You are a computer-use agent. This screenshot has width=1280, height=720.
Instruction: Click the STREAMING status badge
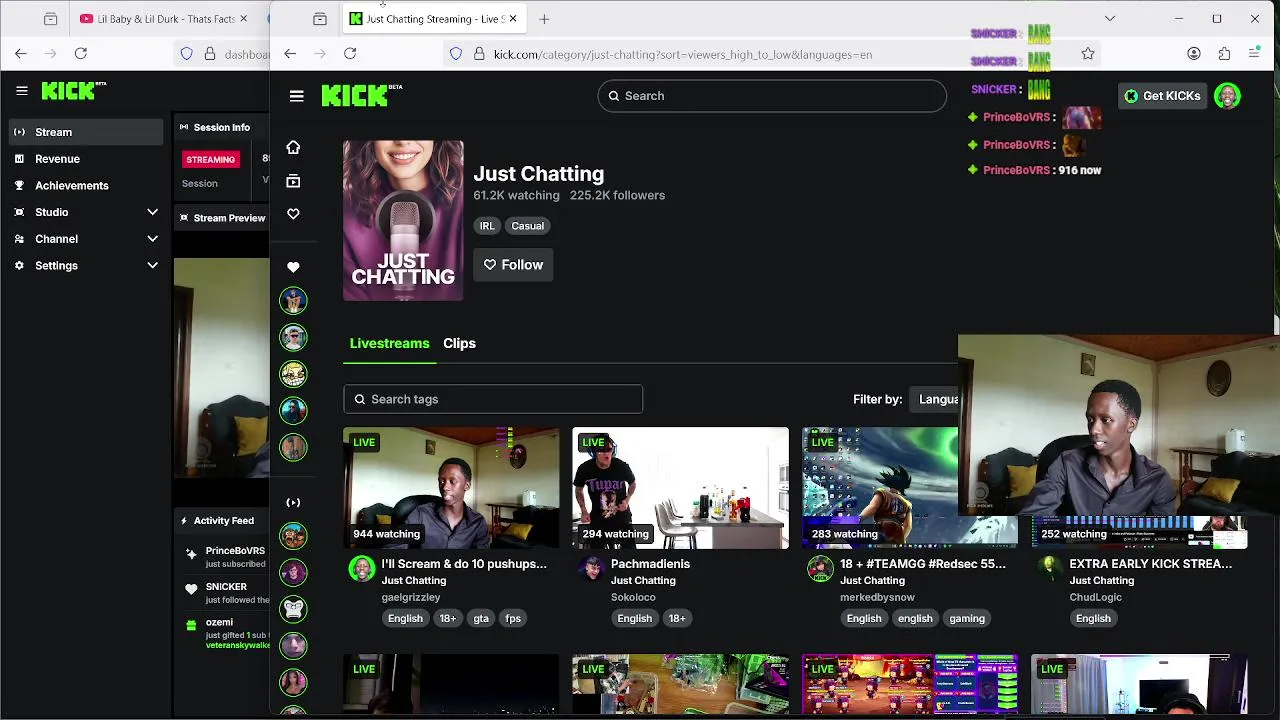pyautogui.click(x=210, y=159)
